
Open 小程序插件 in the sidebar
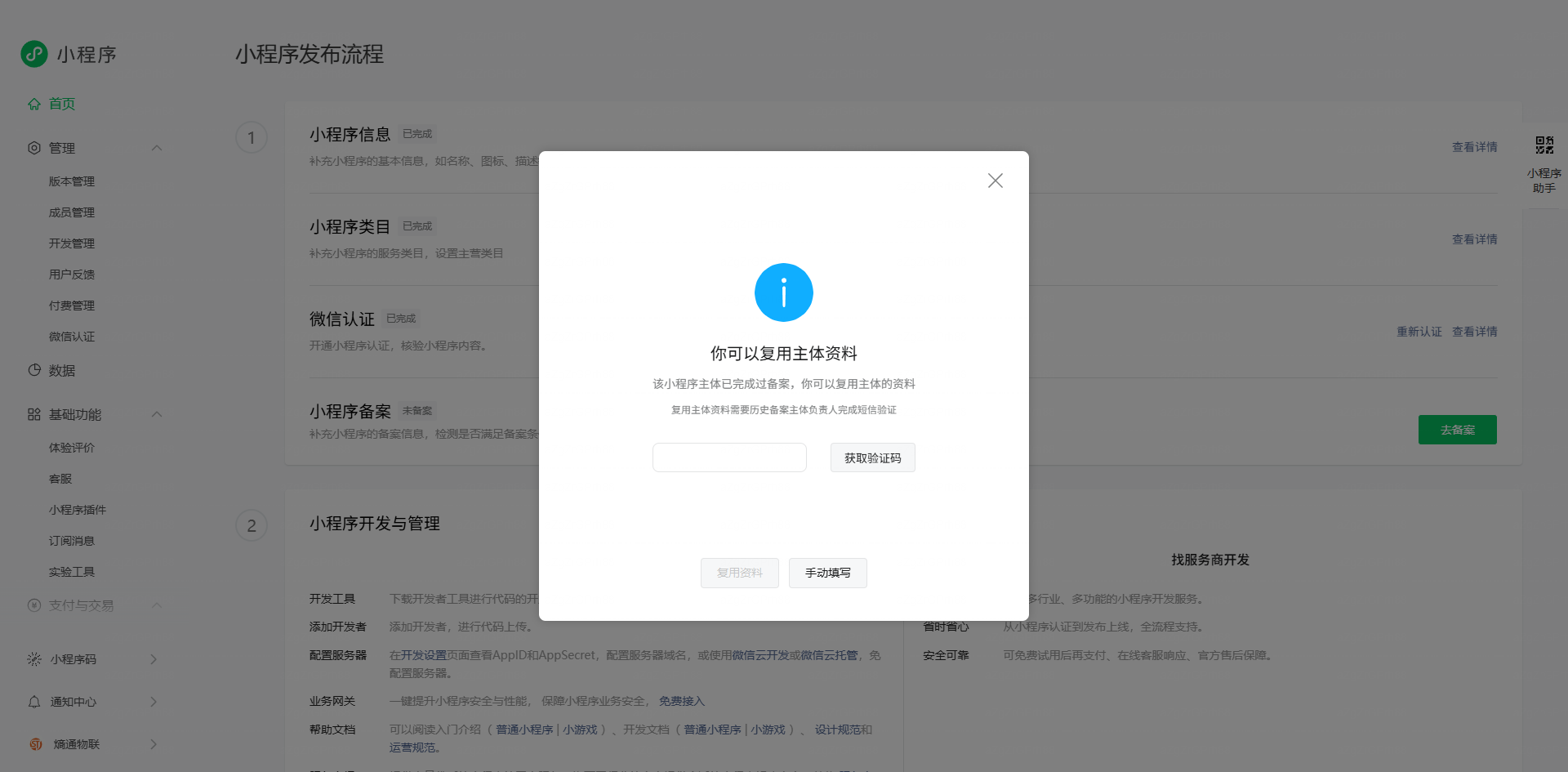[x=78, y=510]
